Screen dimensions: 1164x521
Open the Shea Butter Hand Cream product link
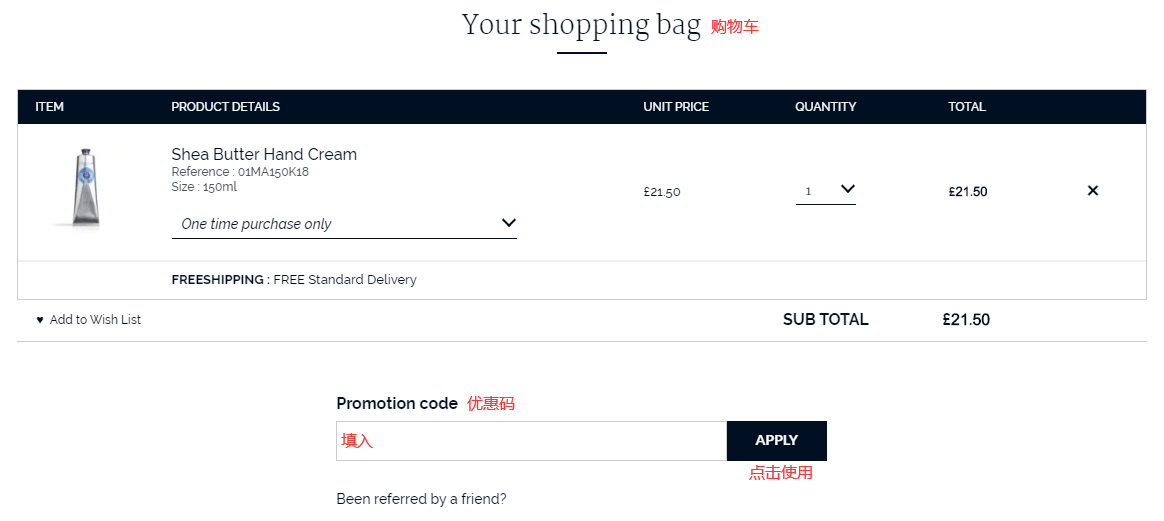[x=264, y=154]
